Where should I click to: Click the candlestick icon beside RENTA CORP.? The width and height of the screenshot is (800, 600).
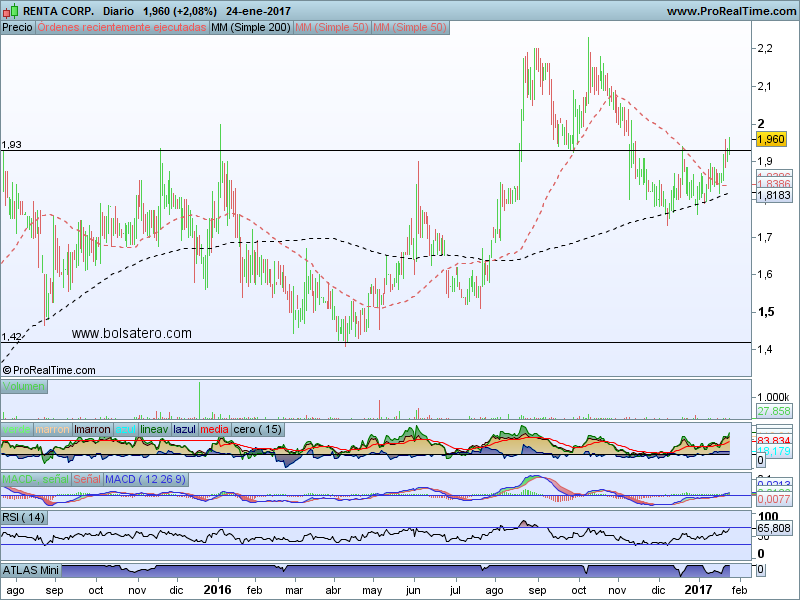click(x=11, y=10)
